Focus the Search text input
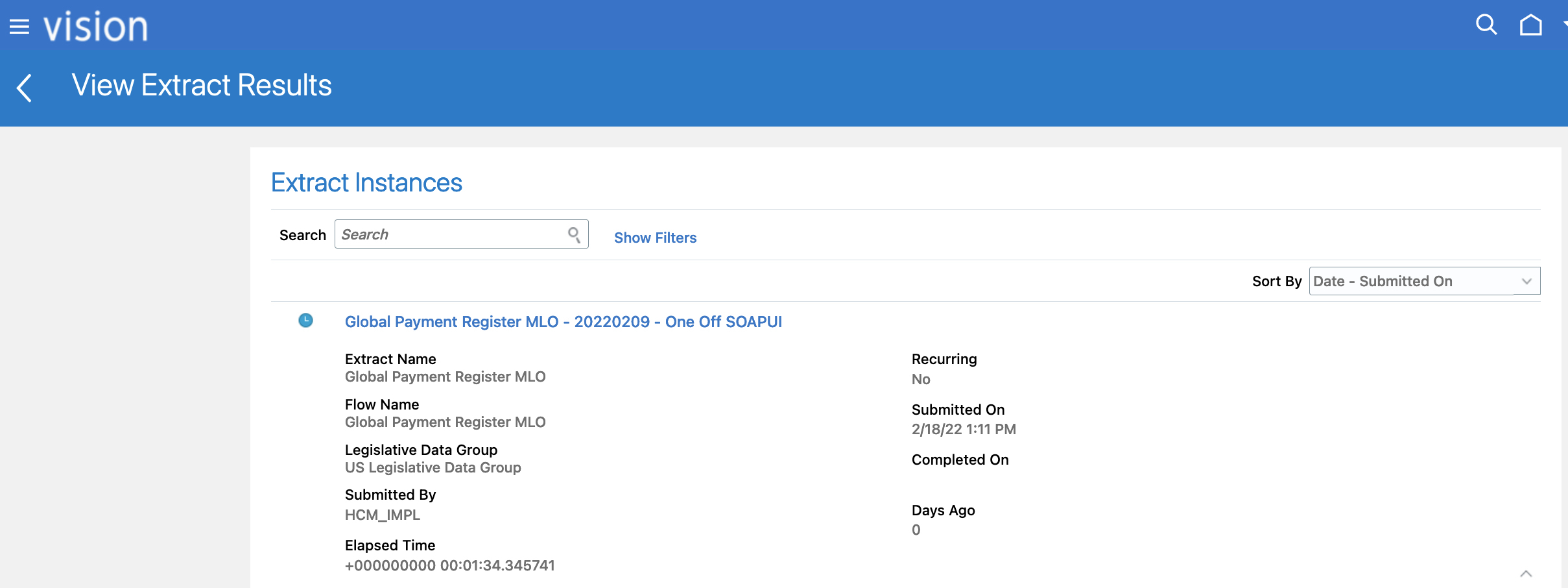Image resolution: width=1568 pixels, height=588 pixels. click(451, 234)
